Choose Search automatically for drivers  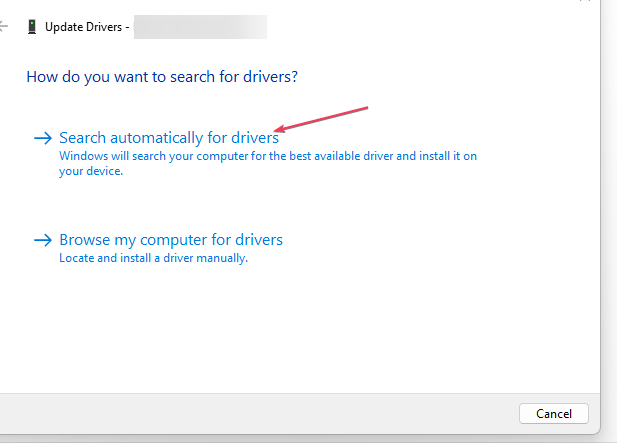169,138
